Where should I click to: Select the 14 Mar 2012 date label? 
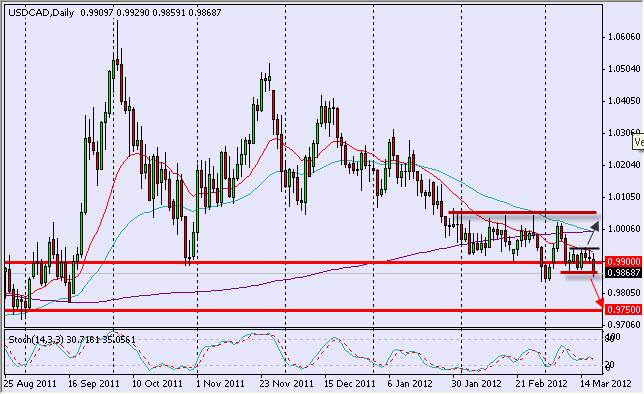pyautogui.click(x=604, y=383)
